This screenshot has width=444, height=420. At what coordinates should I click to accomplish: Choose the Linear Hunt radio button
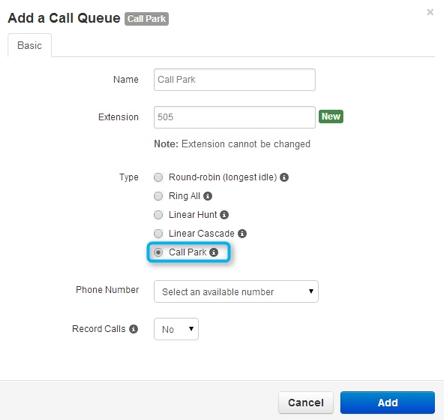(158, 215)
